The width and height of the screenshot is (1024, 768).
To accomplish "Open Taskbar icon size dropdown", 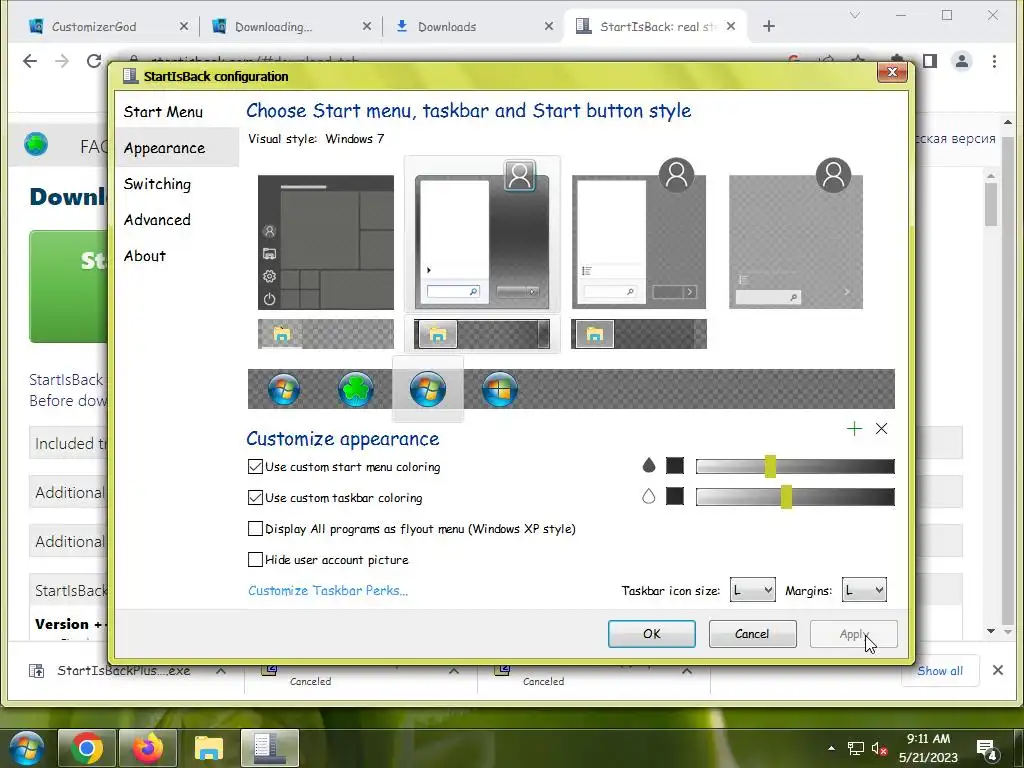I will (752, 590).
